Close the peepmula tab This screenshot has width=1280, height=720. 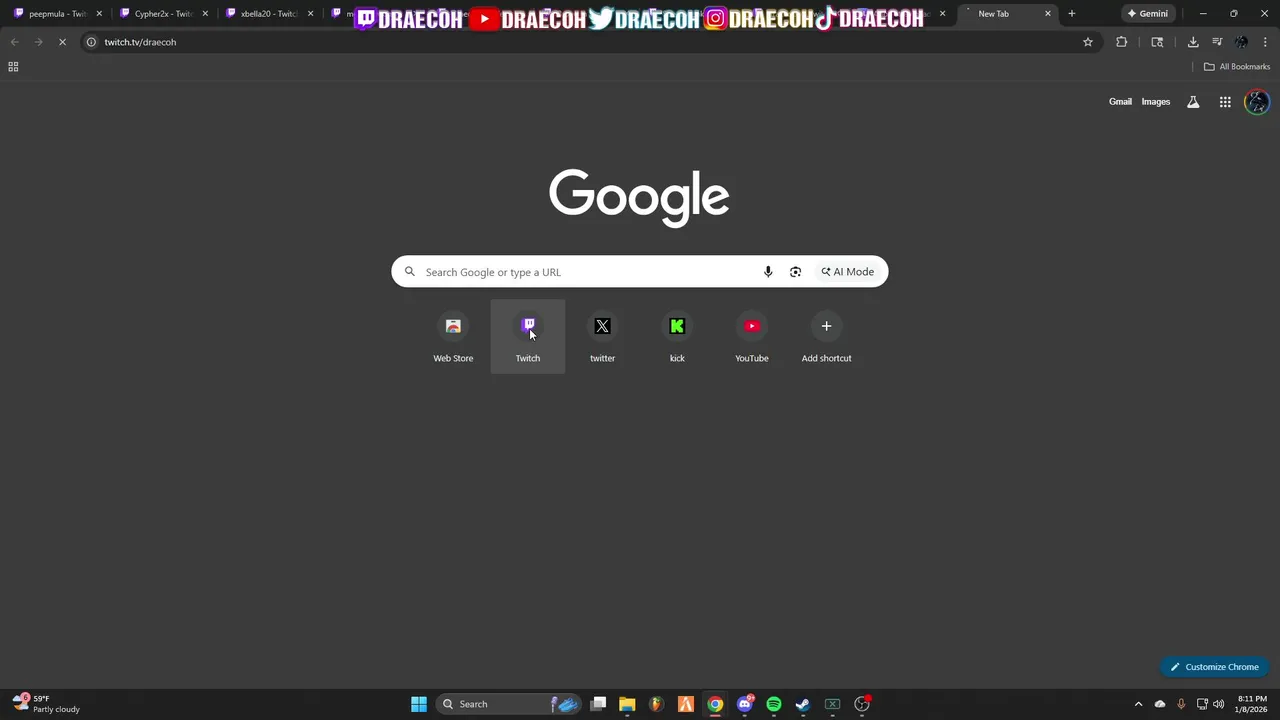[x=99, y=14]
